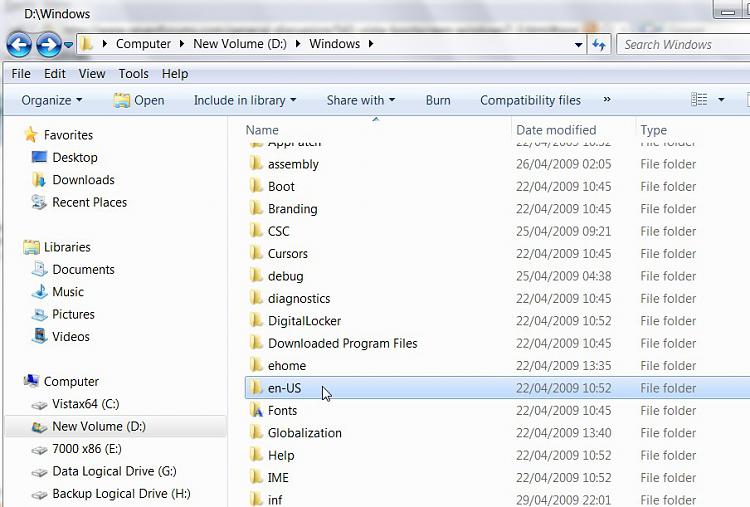Select the assembly folder icon

256,164
